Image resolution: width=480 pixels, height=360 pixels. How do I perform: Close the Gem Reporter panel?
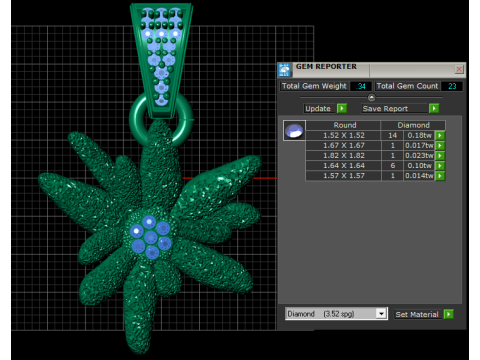pyautogui.click(x=459, y=69)
